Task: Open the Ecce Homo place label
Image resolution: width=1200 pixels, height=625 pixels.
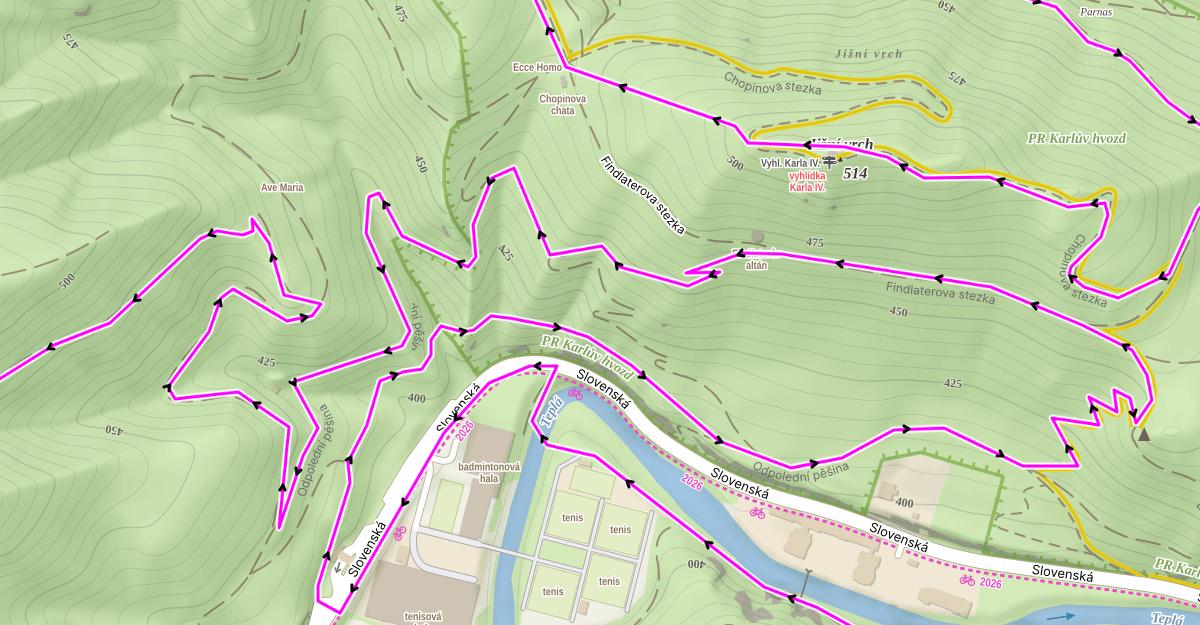Action: [537, 68]
